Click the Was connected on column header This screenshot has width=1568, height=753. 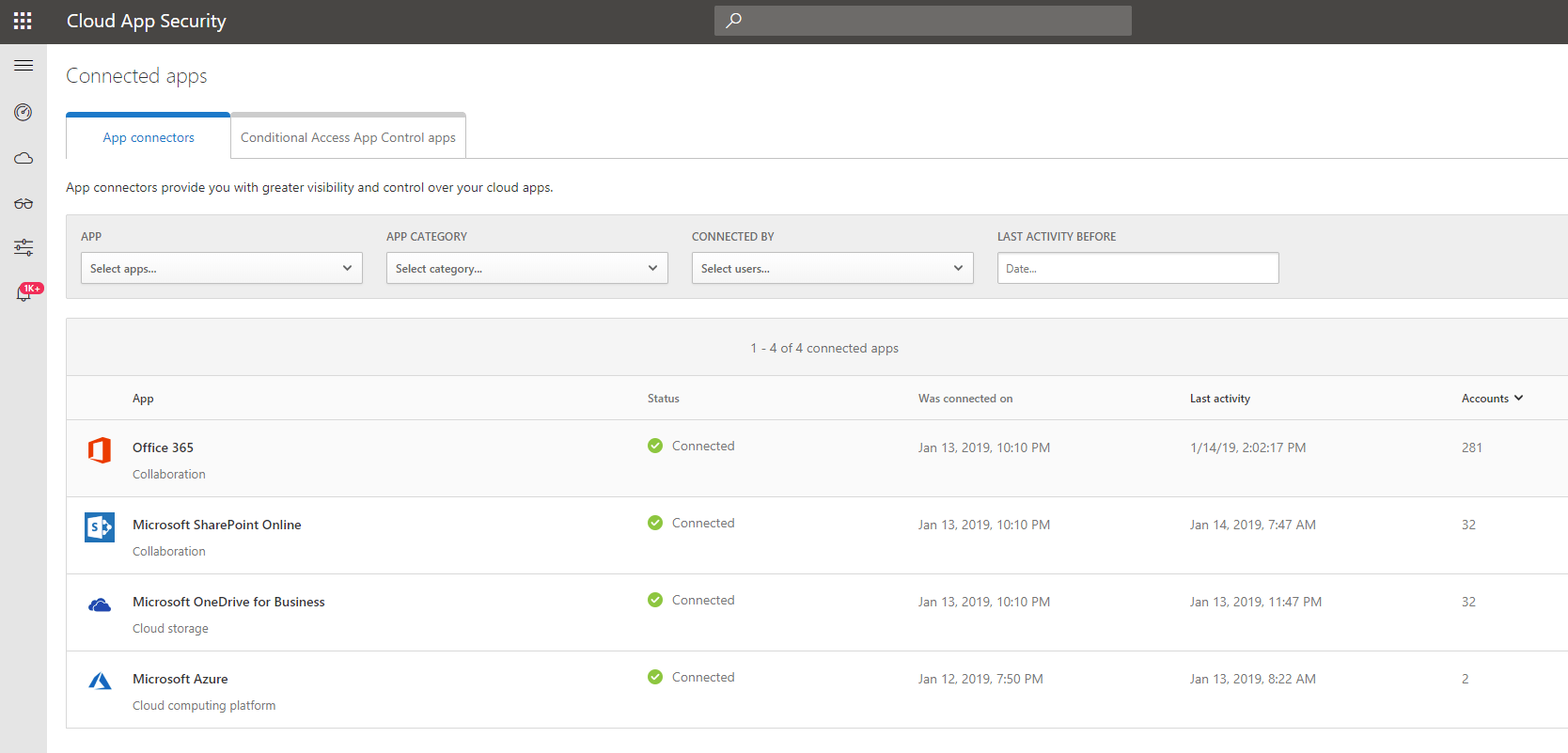965,399
